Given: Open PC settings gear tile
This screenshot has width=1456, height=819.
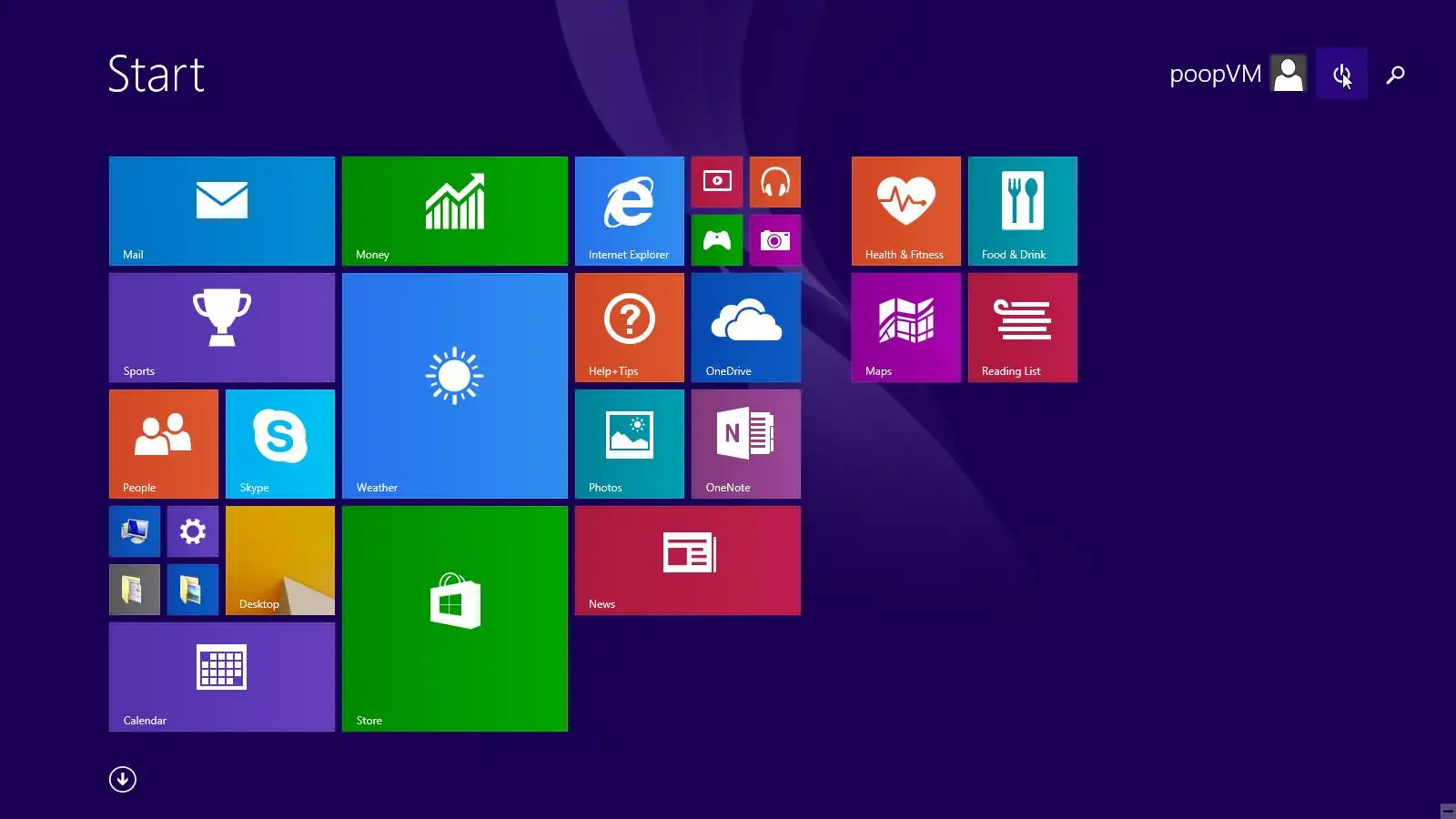Looking at the screenshot, I should click(x=193, y=531).
